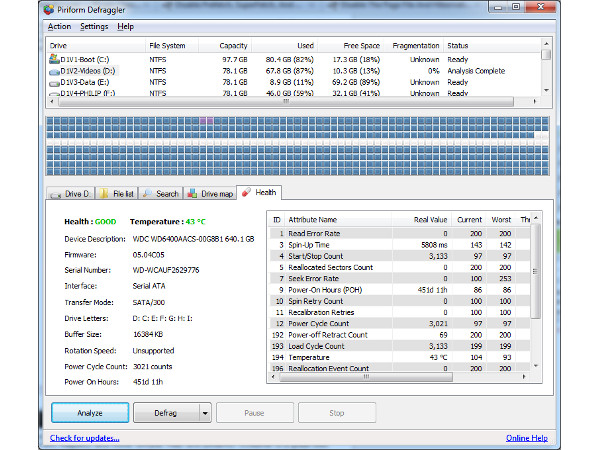
Task: Click the Worst column header in SMART table
Action: point(501,220)
